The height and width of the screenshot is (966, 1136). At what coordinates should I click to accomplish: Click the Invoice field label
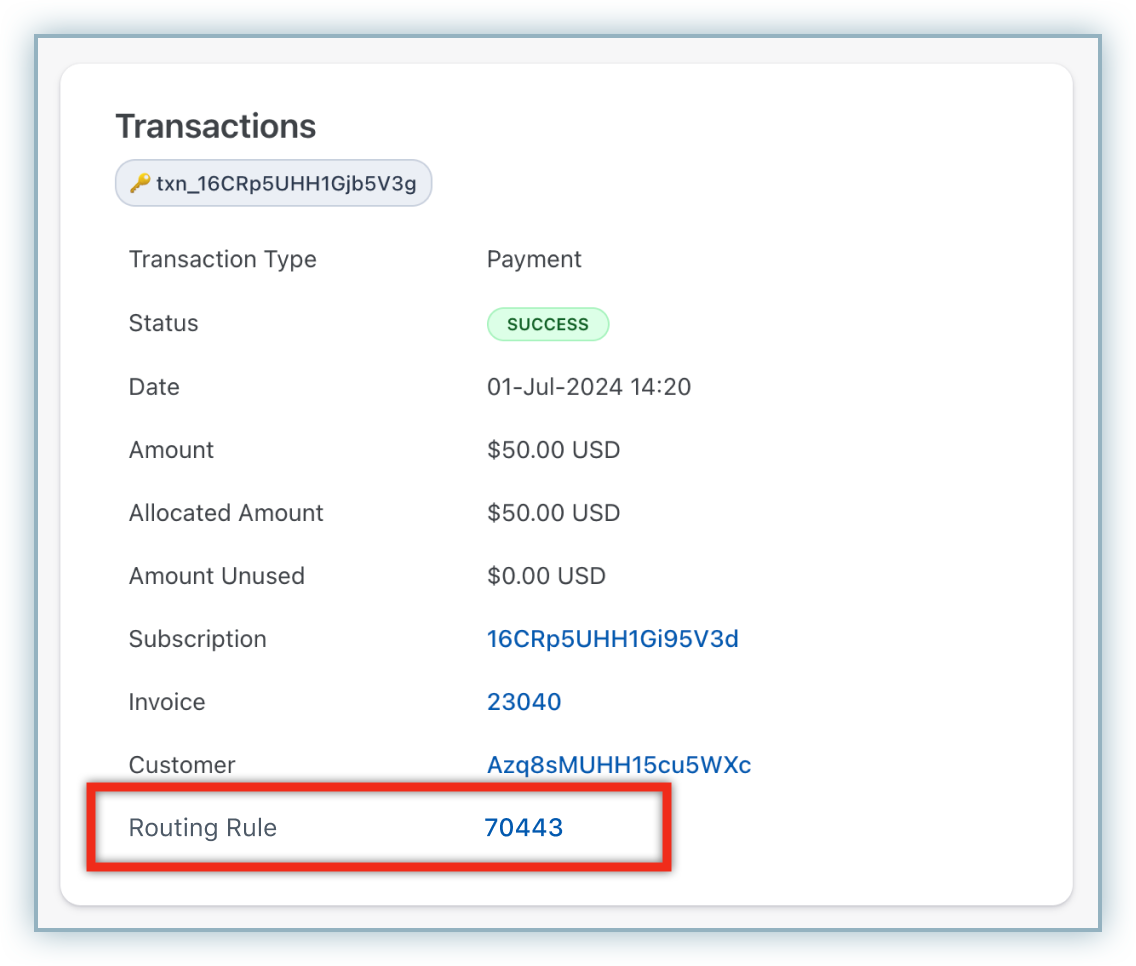pos(166,702)
